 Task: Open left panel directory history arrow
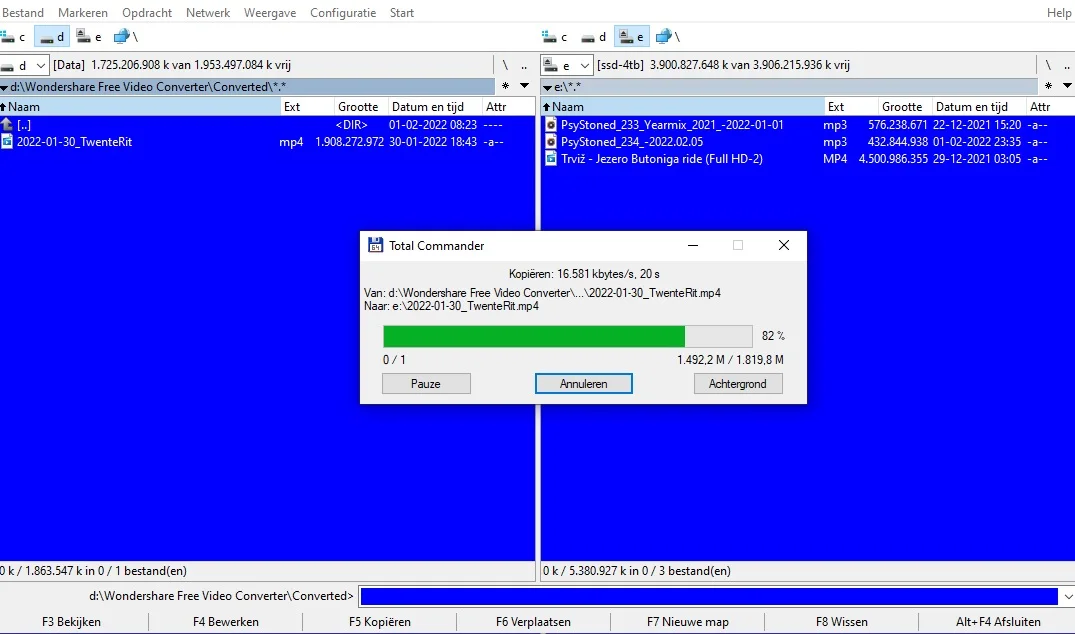coord(524,86)
